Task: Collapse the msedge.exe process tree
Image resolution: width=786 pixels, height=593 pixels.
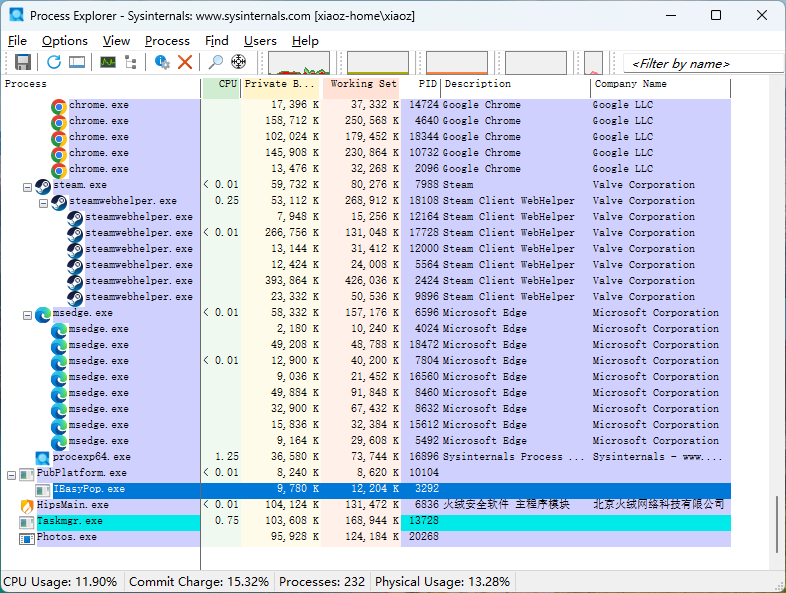Action: [27, 314]
